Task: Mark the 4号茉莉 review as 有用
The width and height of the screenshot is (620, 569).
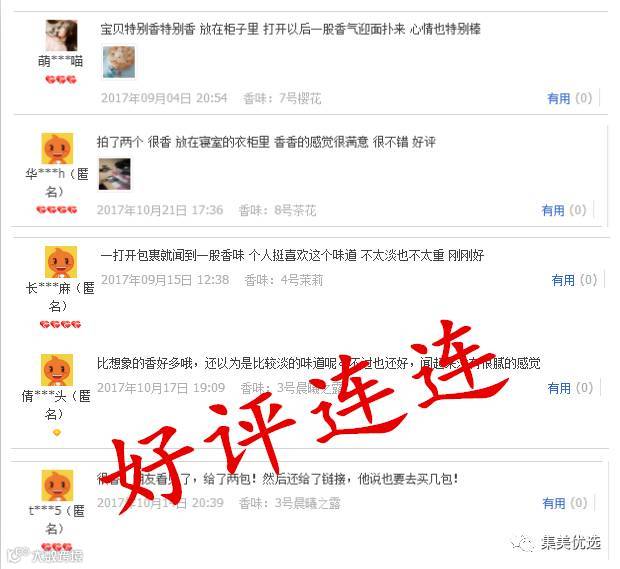Action: coord(563,280)
